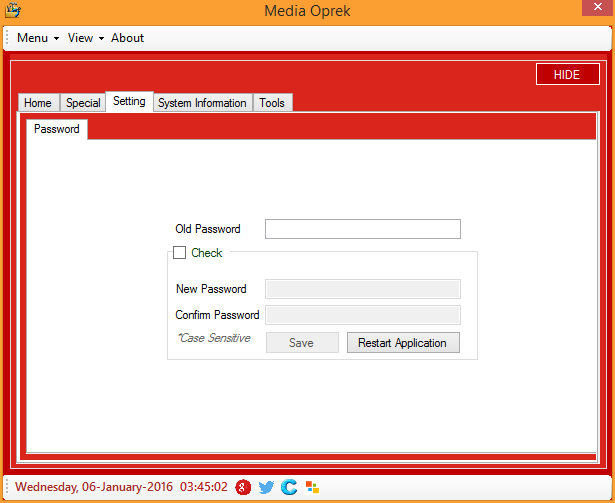The width and height of the screenshot is (615, 503).
Task: Click the Restart Application button
Action: pyautogui.click(x=403, y=343)
